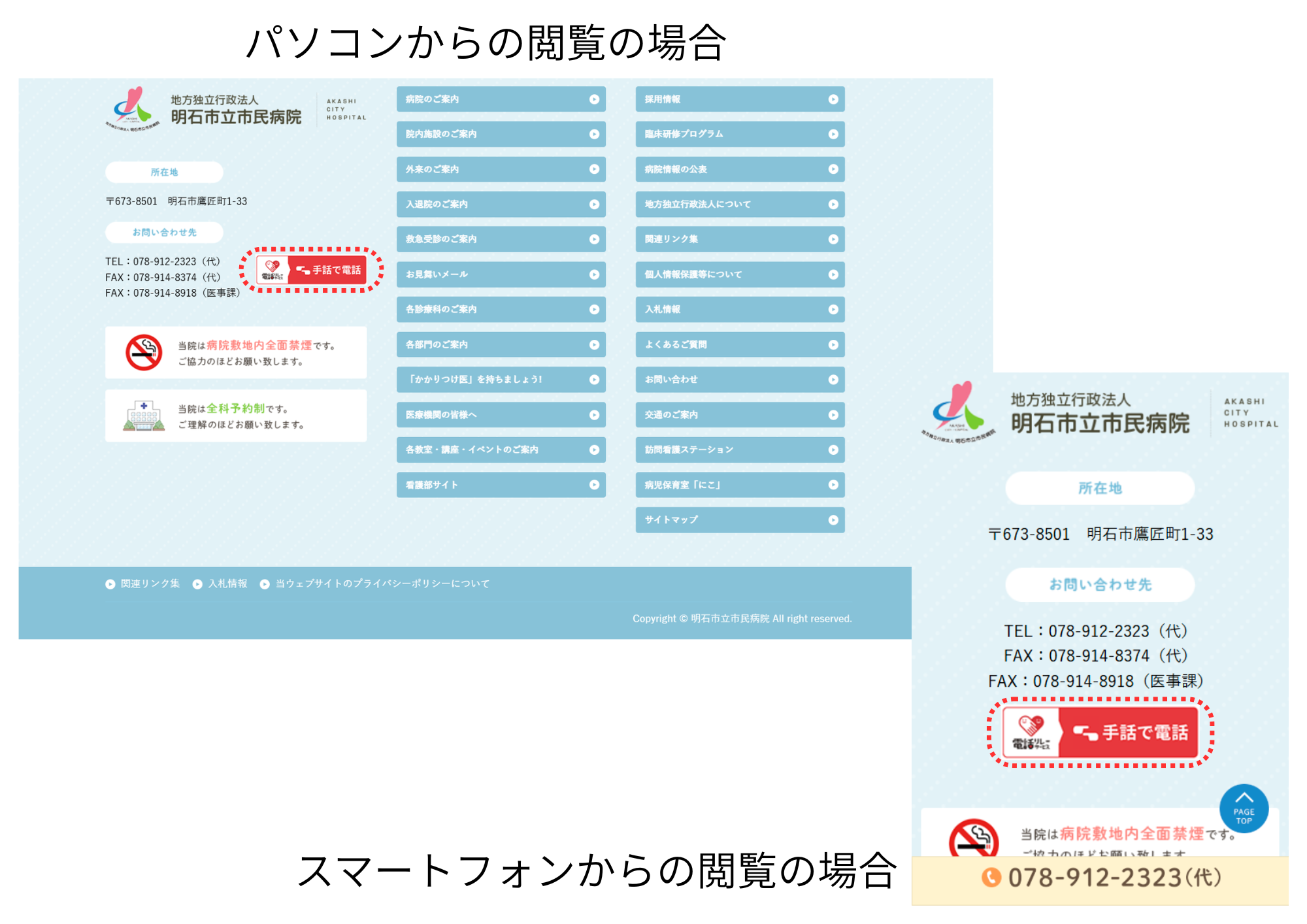
Task: Click 所在地 pill label in PC view
Action: tap(164, 173)
